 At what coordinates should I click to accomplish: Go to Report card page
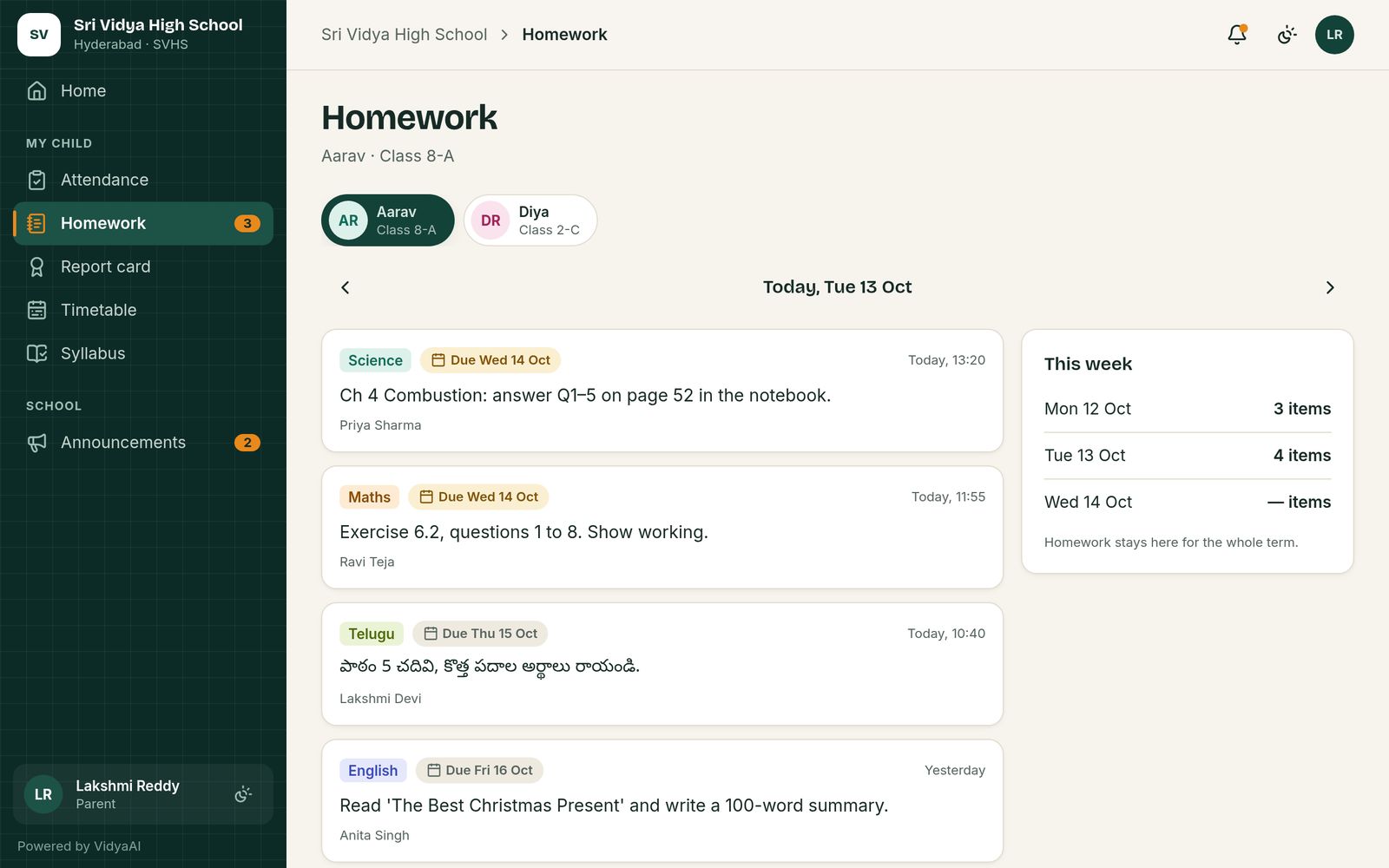coord(143,266)
